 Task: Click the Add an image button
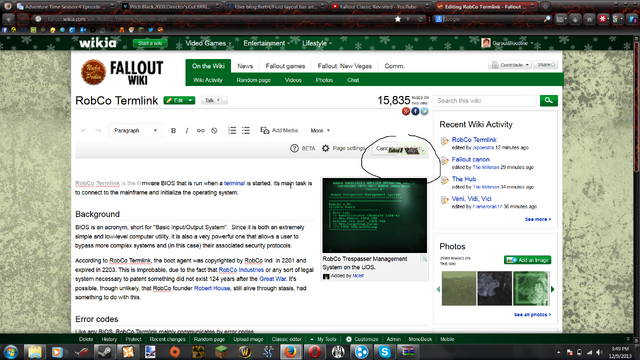coord(527,260)
